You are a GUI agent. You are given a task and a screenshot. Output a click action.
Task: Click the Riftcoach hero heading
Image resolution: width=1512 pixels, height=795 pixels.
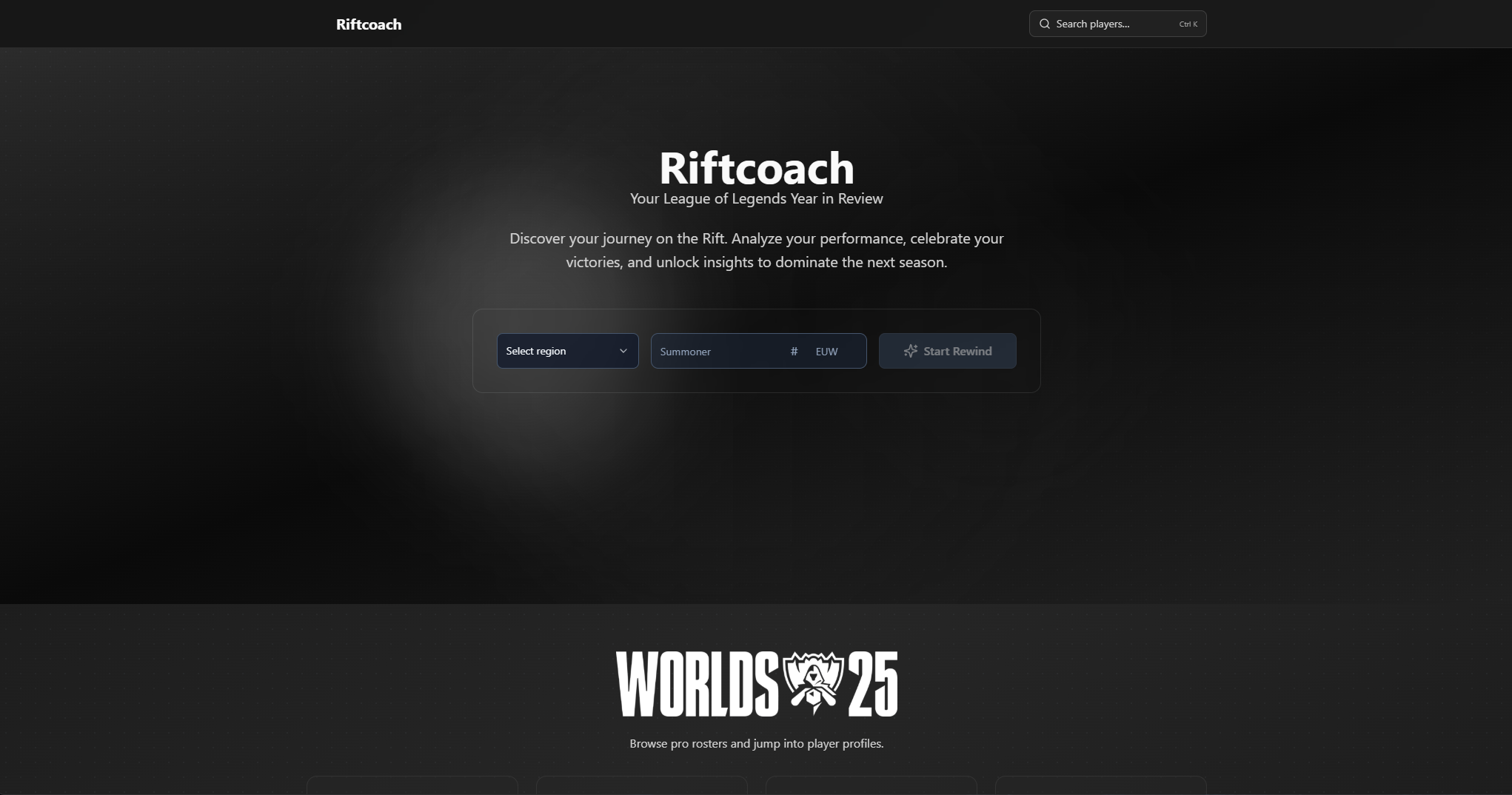[756, 167]
